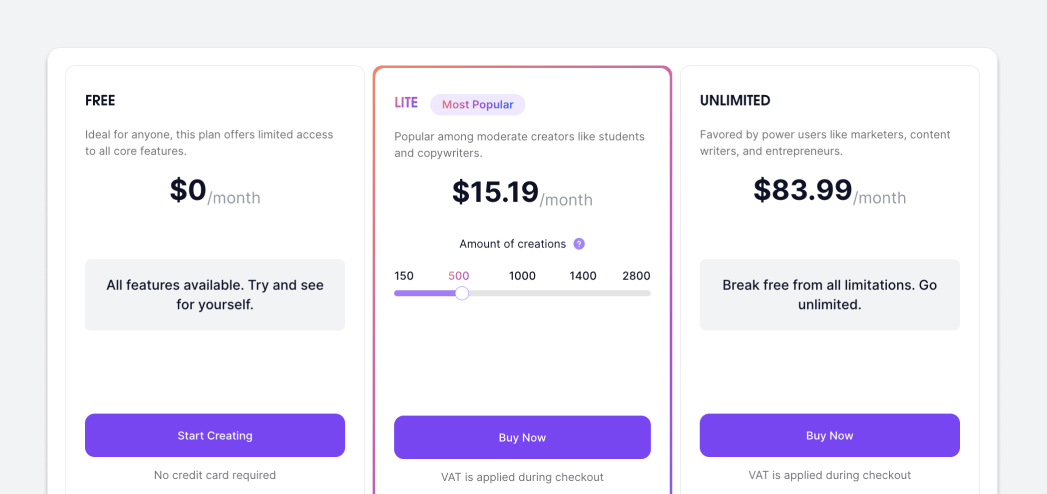Click the LITE plan title

(x=406, y=103)
